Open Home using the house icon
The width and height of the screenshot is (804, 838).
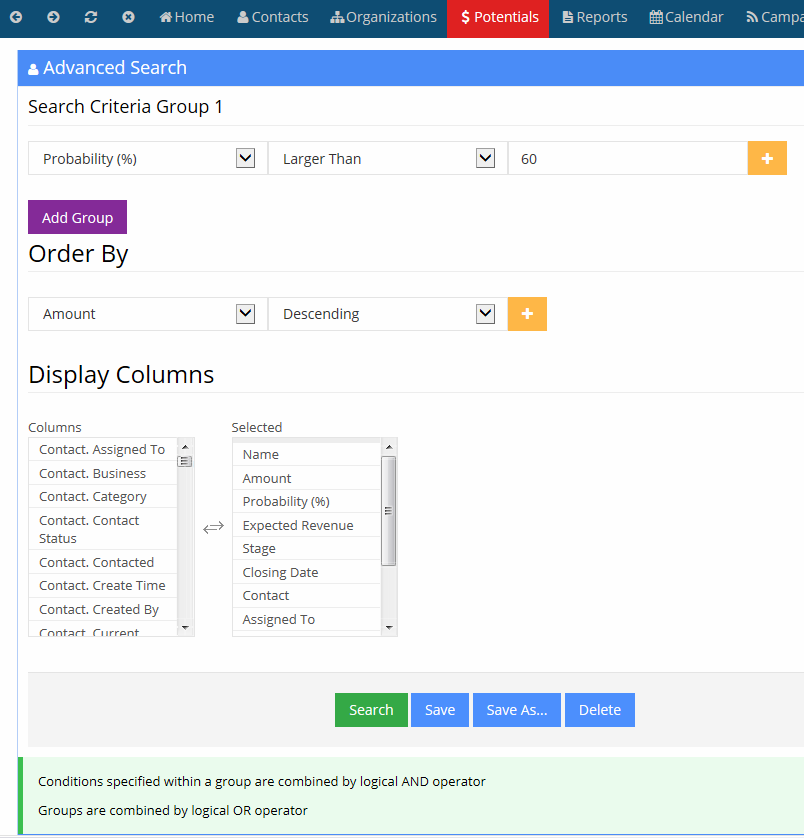pyautogui.click(x=165, y=16)
